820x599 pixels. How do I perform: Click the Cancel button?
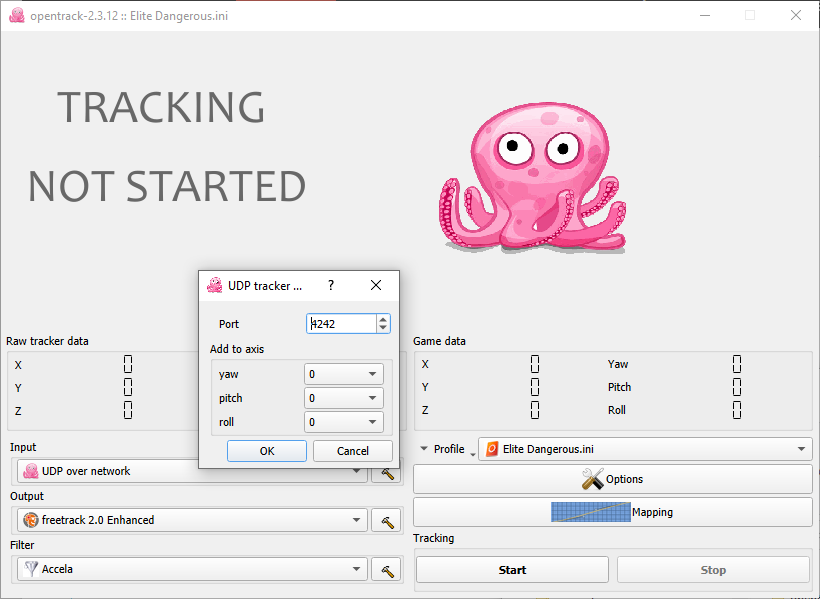click(352, 451)
